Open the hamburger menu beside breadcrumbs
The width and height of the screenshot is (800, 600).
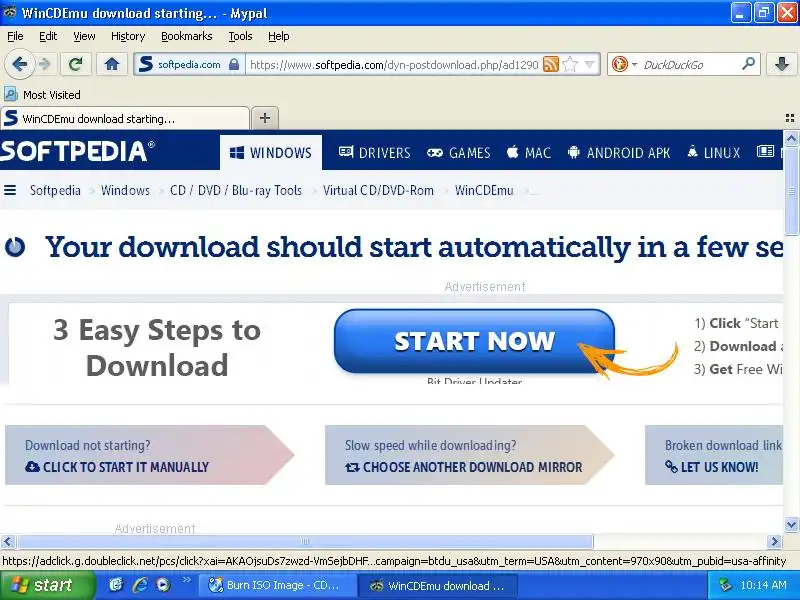[10, 190]
